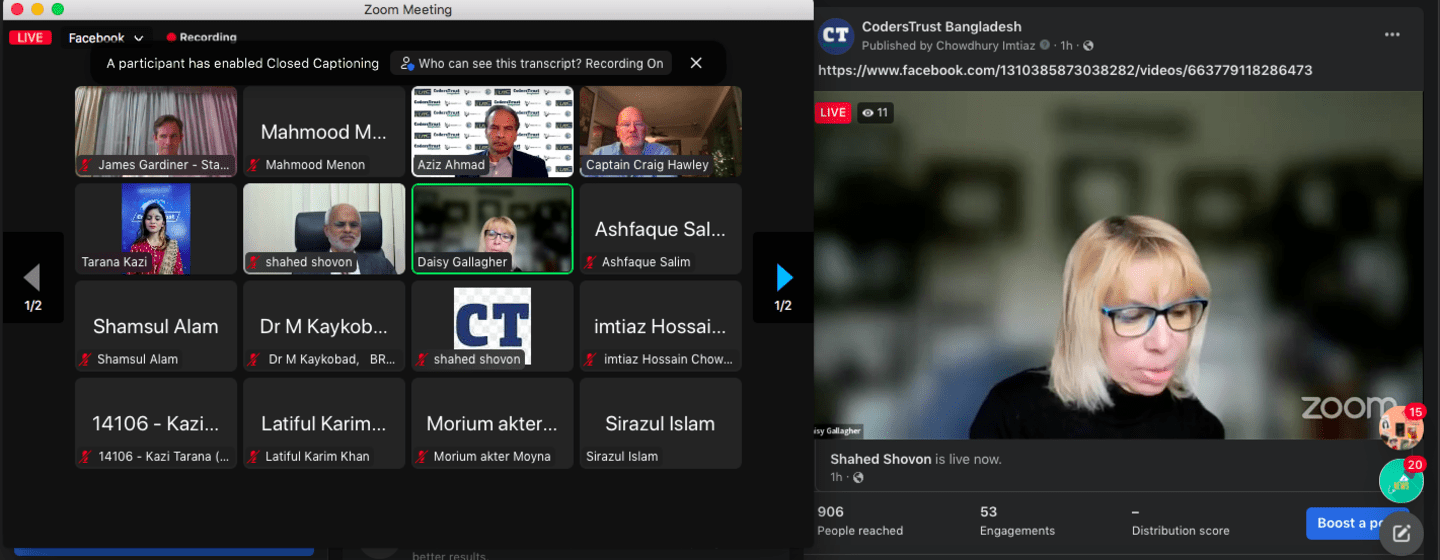Click the Recording indicator in Zoom
The height and width of the screenshot is (560, 1440).
pyautogui.click(x=201, y=37)
